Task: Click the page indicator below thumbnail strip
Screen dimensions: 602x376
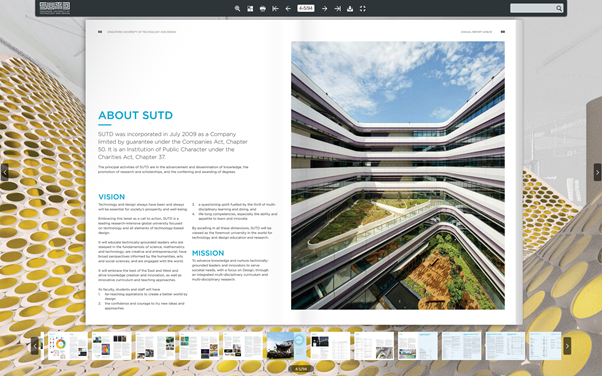Action: click(301, 369)
